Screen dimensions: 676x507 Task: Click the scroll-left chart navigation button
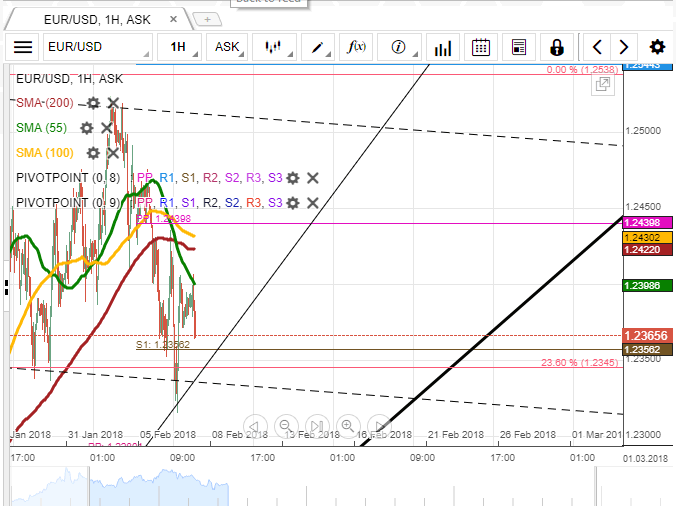coord(255,426)
